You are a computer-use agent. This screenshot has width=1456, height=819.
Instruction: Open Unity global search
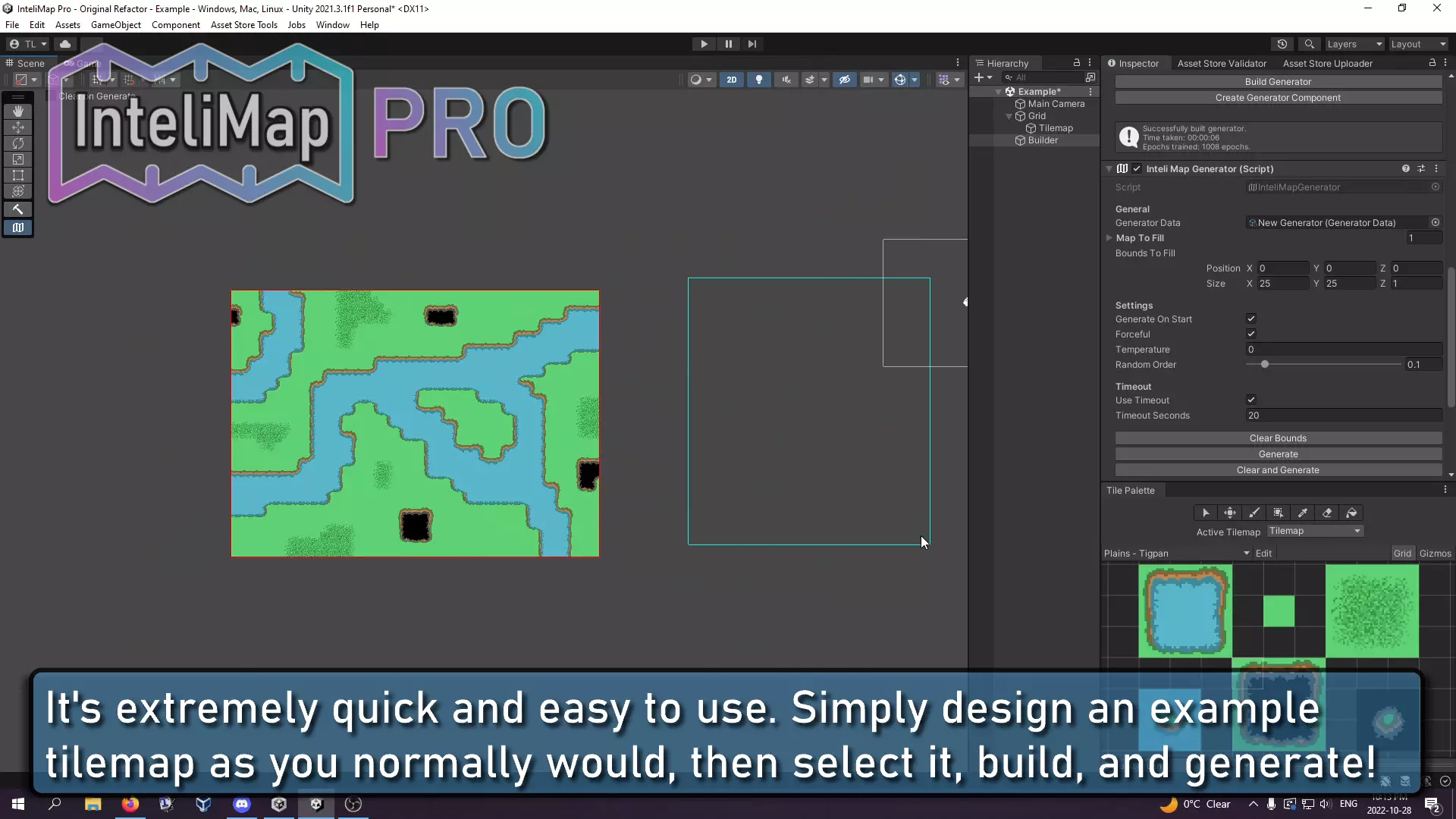(1309, 44)
